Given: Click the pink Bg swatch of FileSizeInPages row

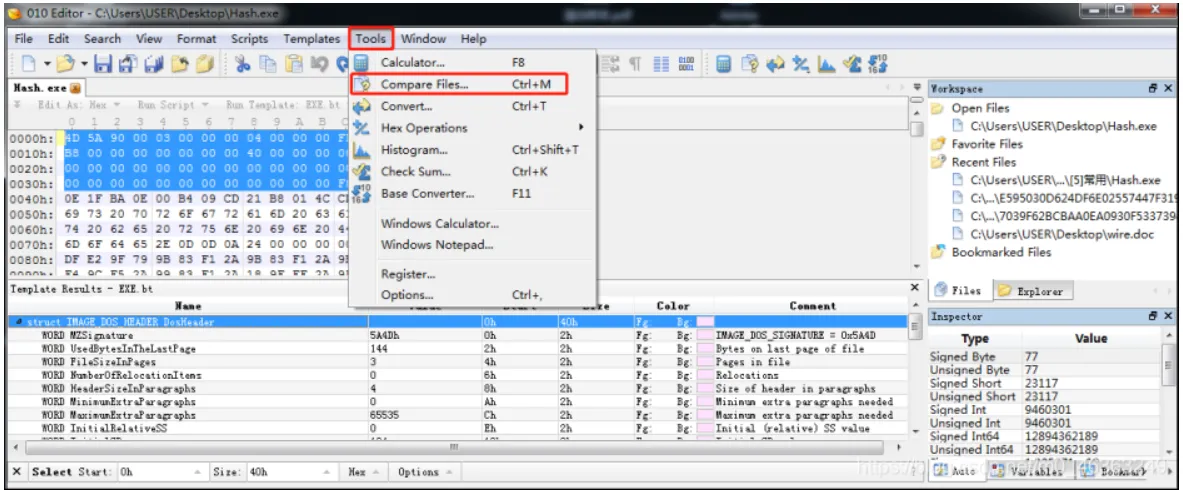Looking at the screenshot, I should tap(705, 362).
